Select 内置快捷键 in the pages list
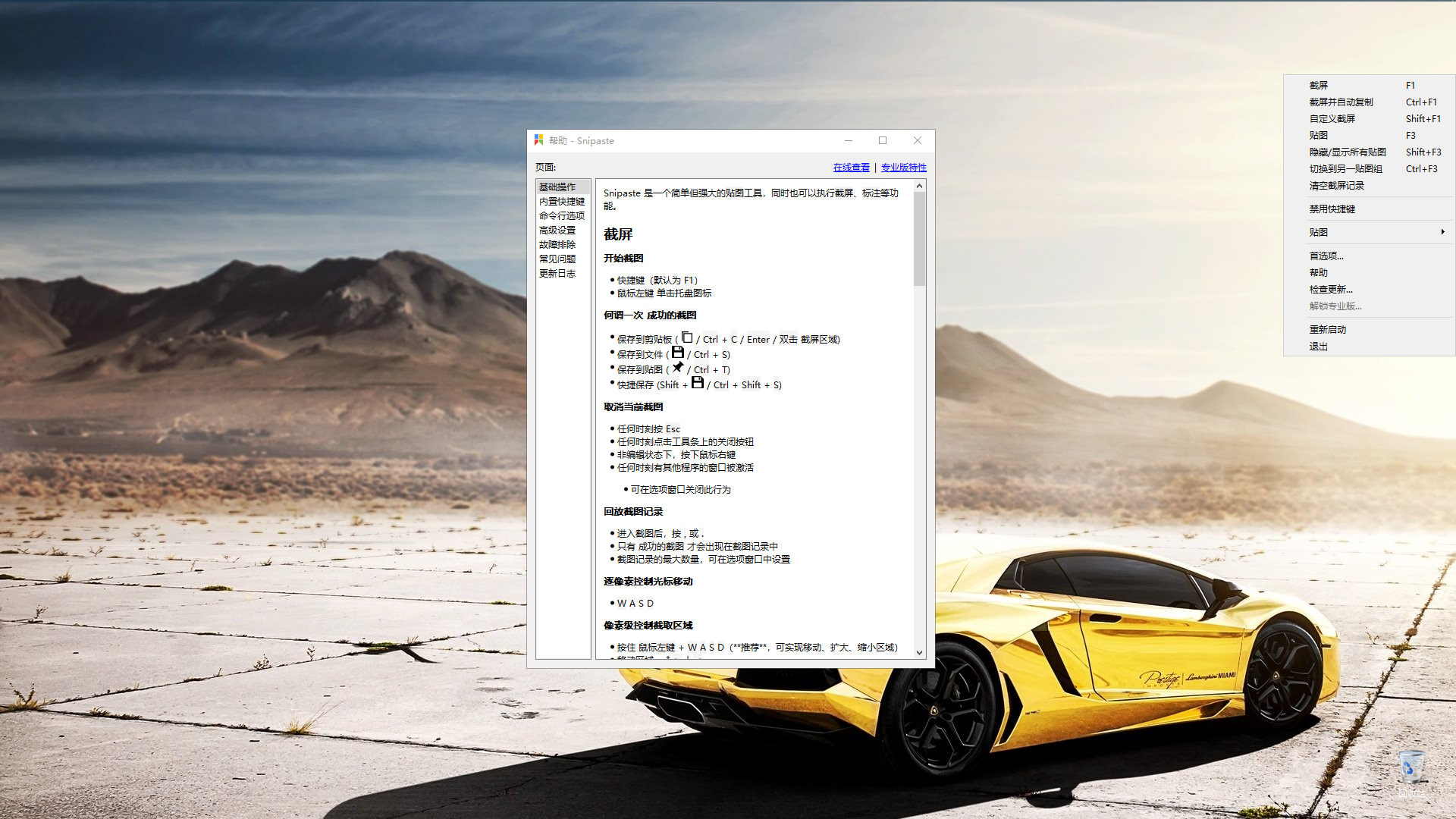1456x819 pixels. pos(562,202)
